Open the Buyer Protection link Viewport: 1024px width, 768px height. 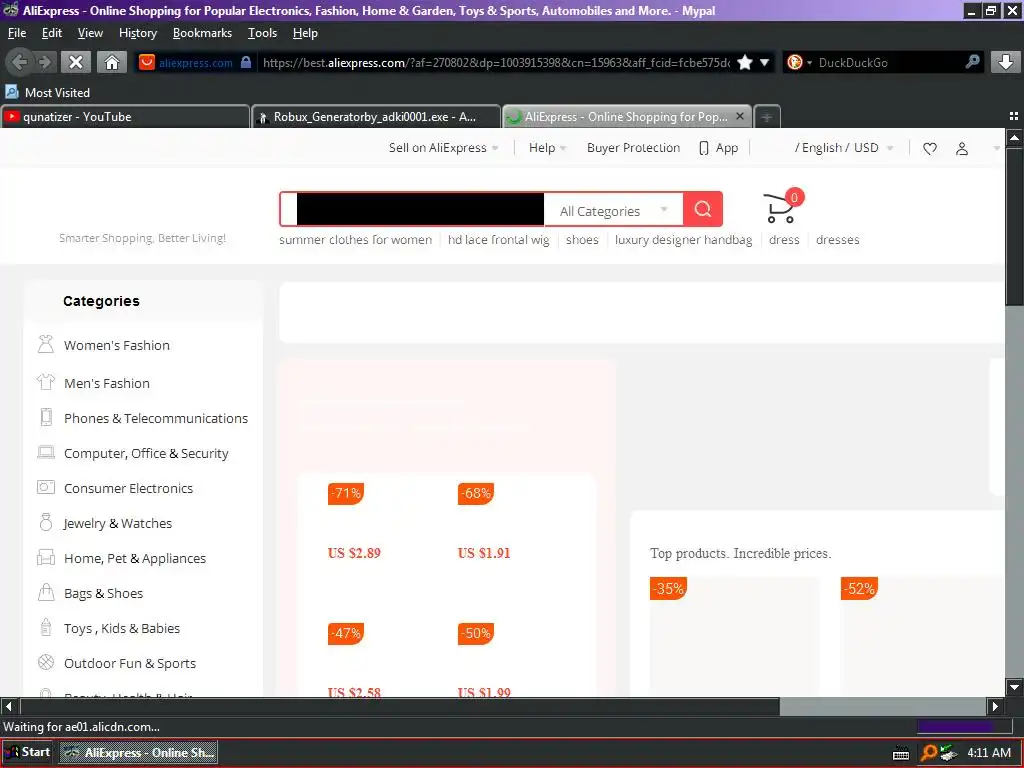point(633,148)
